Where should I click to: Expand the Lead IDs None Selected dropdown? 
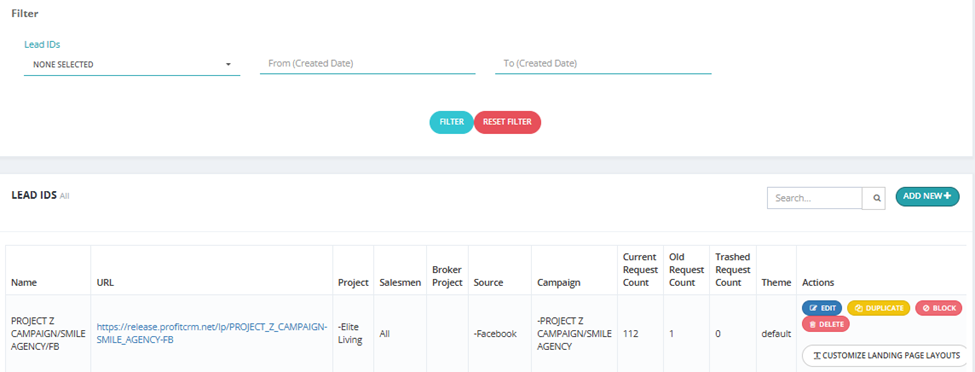(x=132, y=64)
